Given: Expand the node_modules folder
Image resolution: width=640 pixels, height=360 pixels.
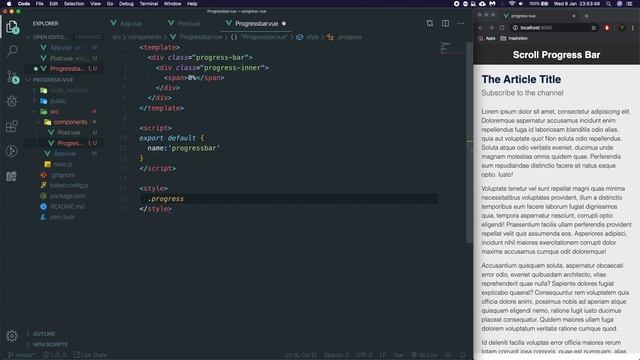Looking at the screenshot, I should click(65, 90).
